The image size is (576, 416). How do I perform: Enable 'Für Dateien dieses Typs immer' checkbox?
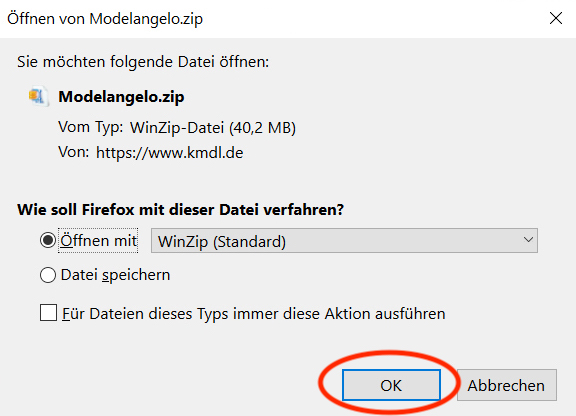pos(48,313)
